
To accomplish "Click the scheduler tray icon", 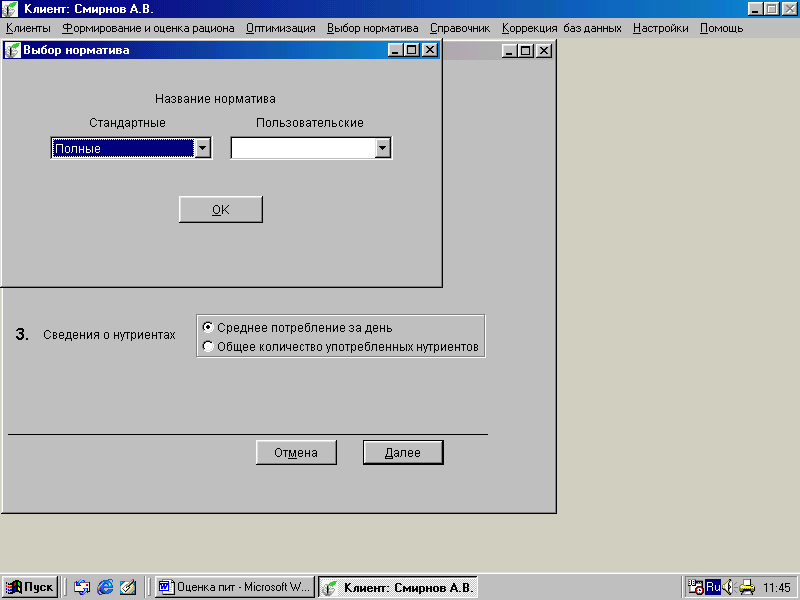I will pyautogui.click(x=695, y=587).
